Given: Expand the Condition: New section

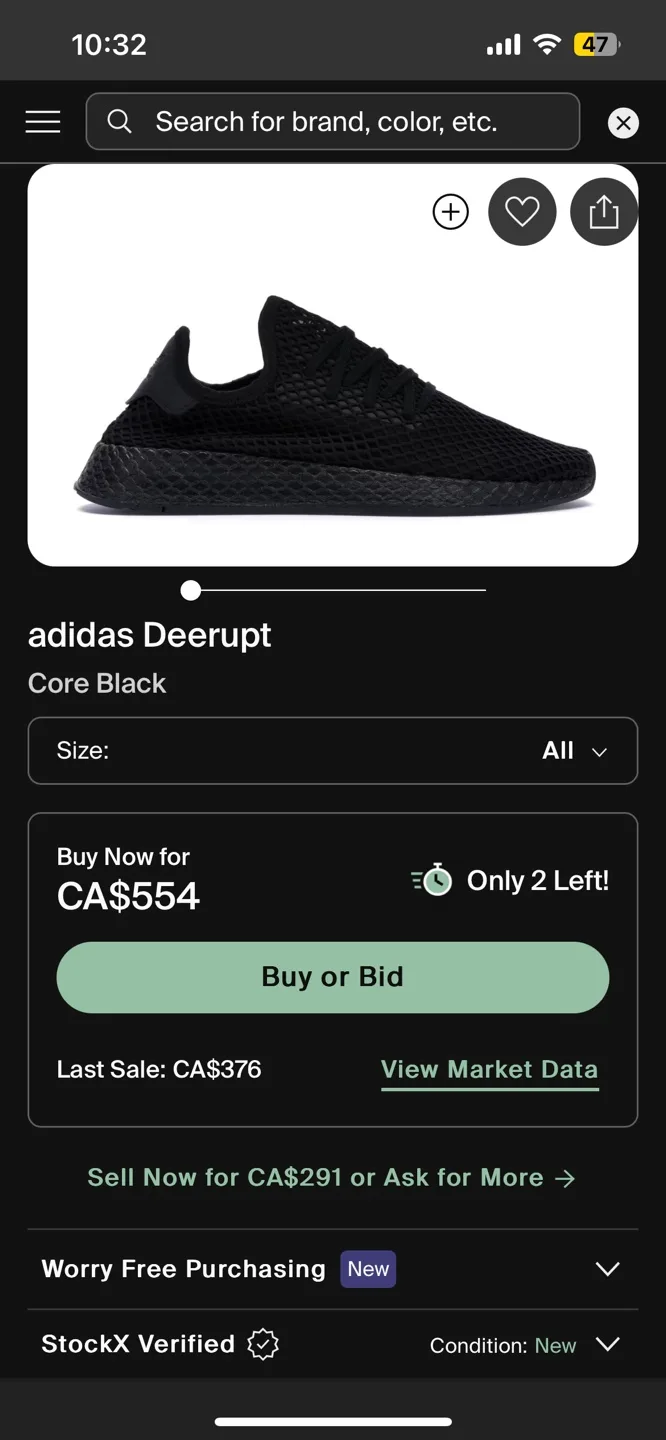Looking at the screenshot, I should tap(608, 1345).
